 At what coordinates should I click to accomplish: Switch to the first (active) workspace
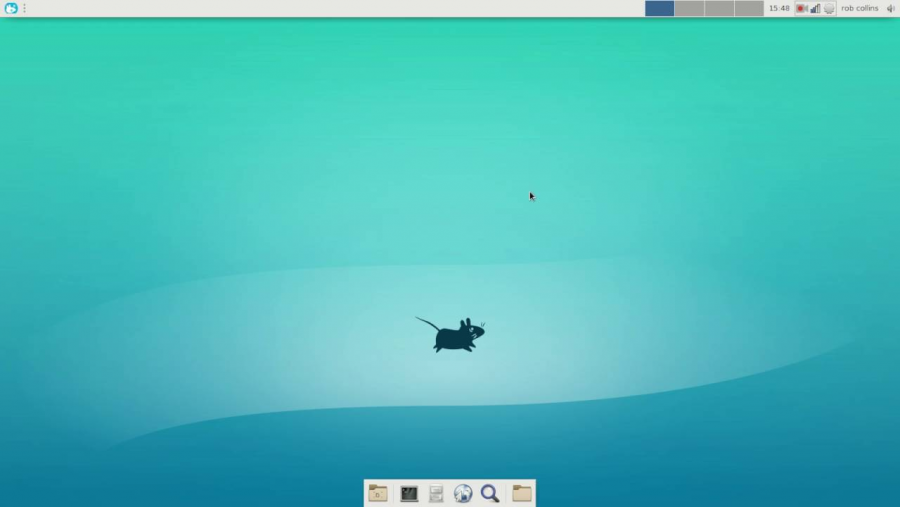(x=659, y=8)
